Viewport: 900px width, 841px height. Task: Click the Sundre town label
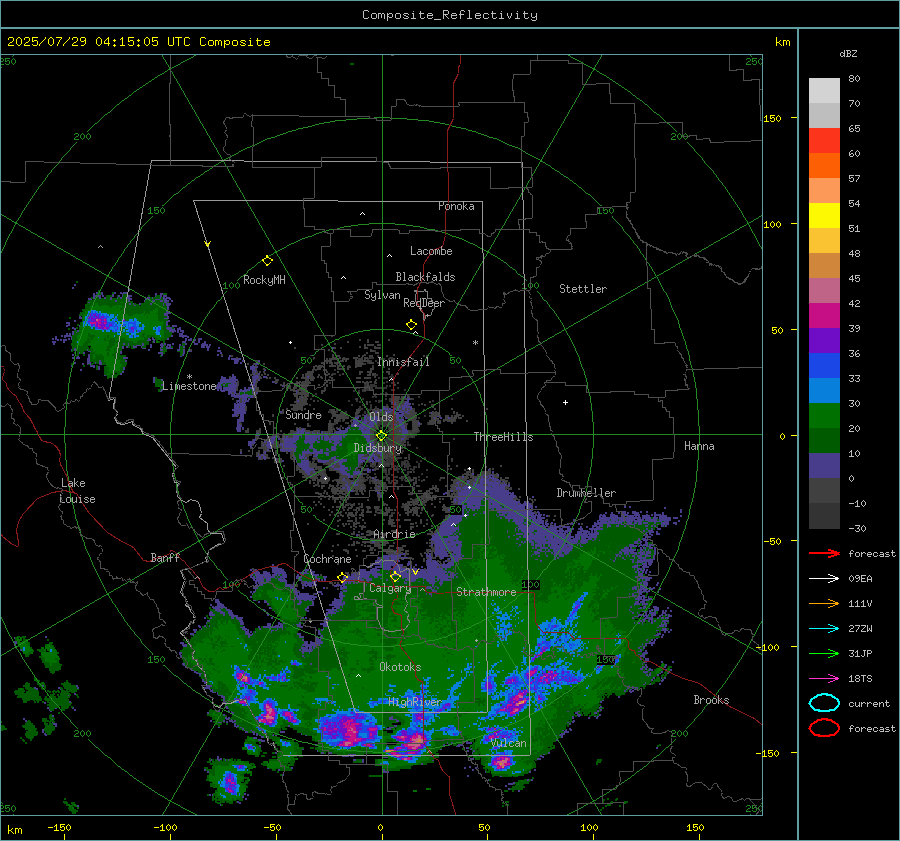(304, 415)
